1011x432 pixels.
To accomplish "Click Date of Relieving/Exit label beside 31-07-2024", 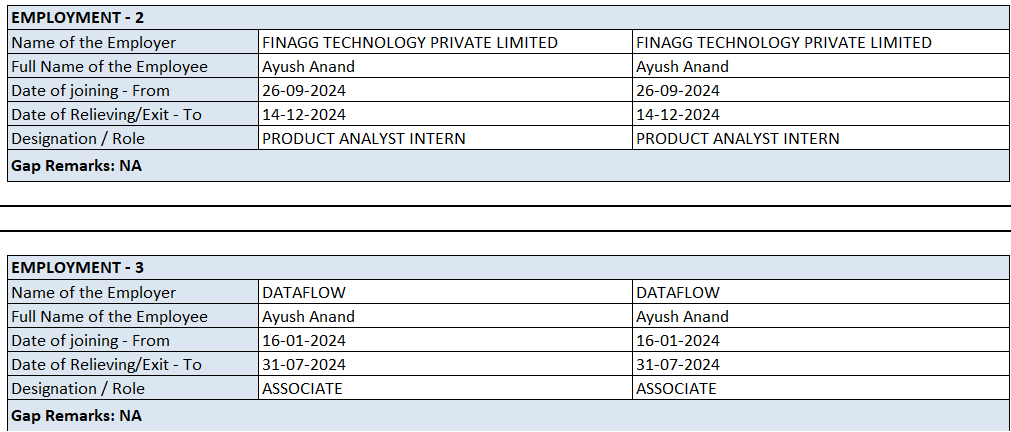I will tap(106, 364).
